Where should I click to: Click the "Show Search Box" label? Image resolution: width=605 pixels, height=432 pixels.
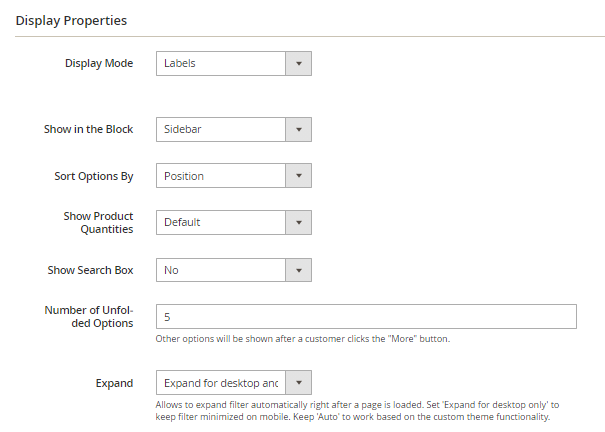90,270
